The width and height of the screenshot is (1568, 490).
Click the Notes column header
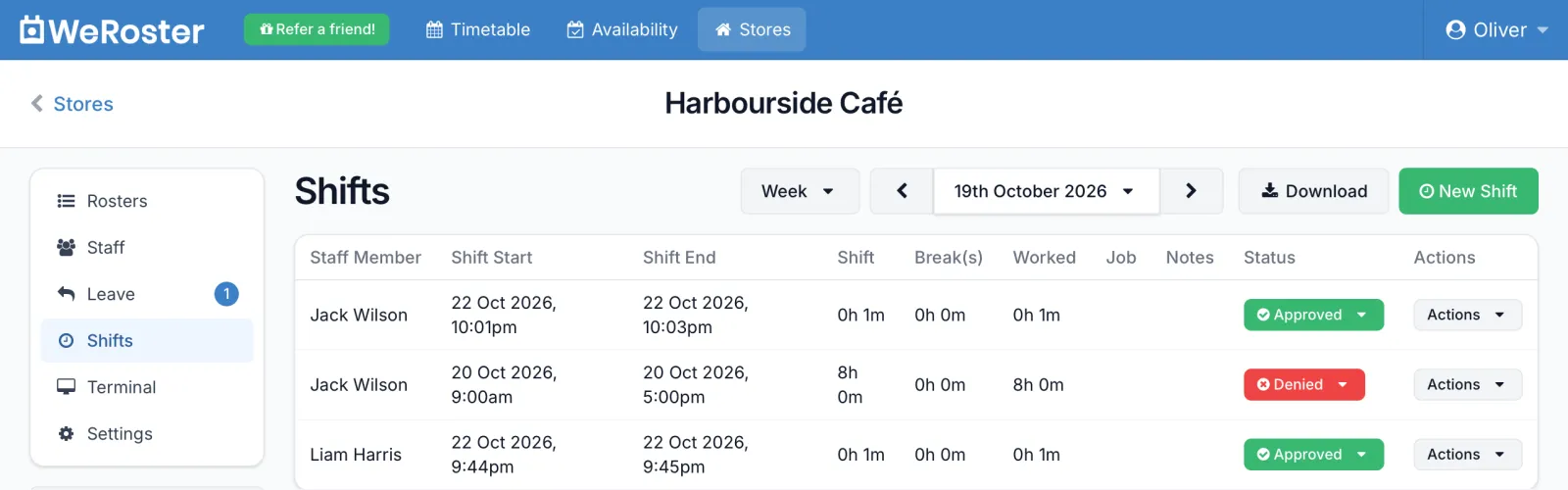(1190, 257)
